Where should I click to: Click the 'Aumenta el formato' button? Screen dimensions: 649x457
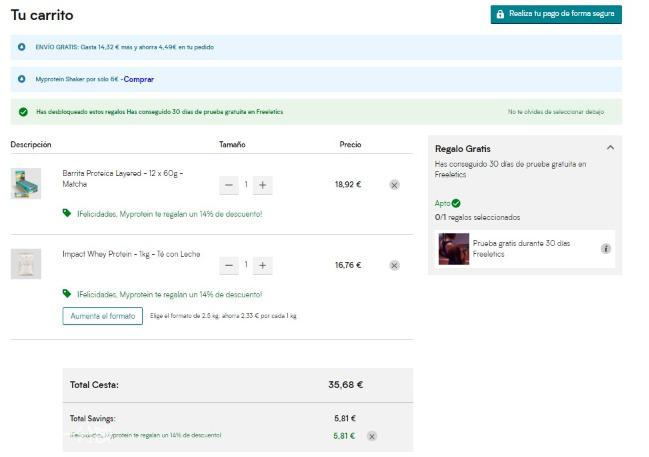[x=103, y=316]
